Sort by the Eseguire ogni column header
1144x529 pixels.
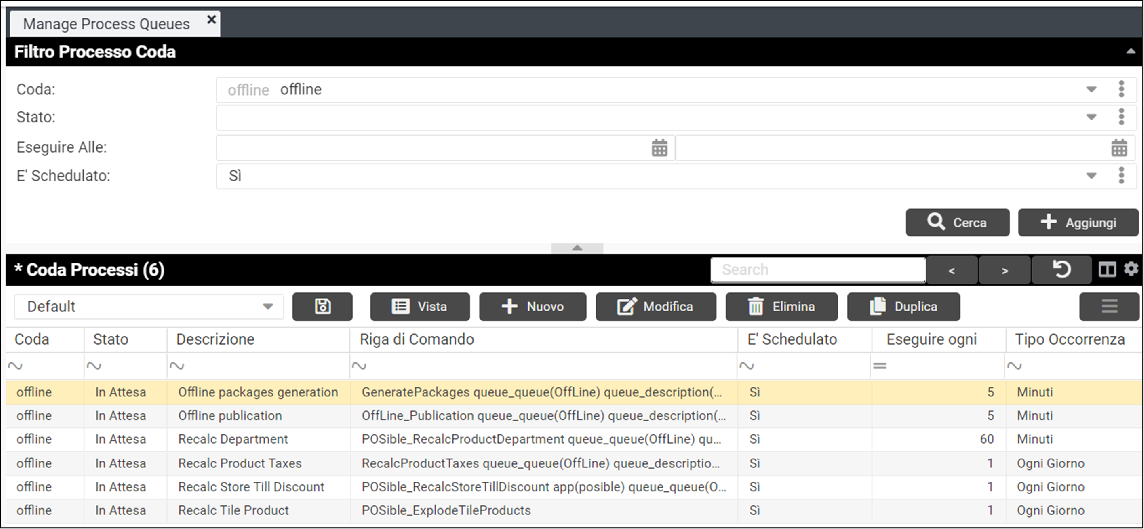(931, 340)
